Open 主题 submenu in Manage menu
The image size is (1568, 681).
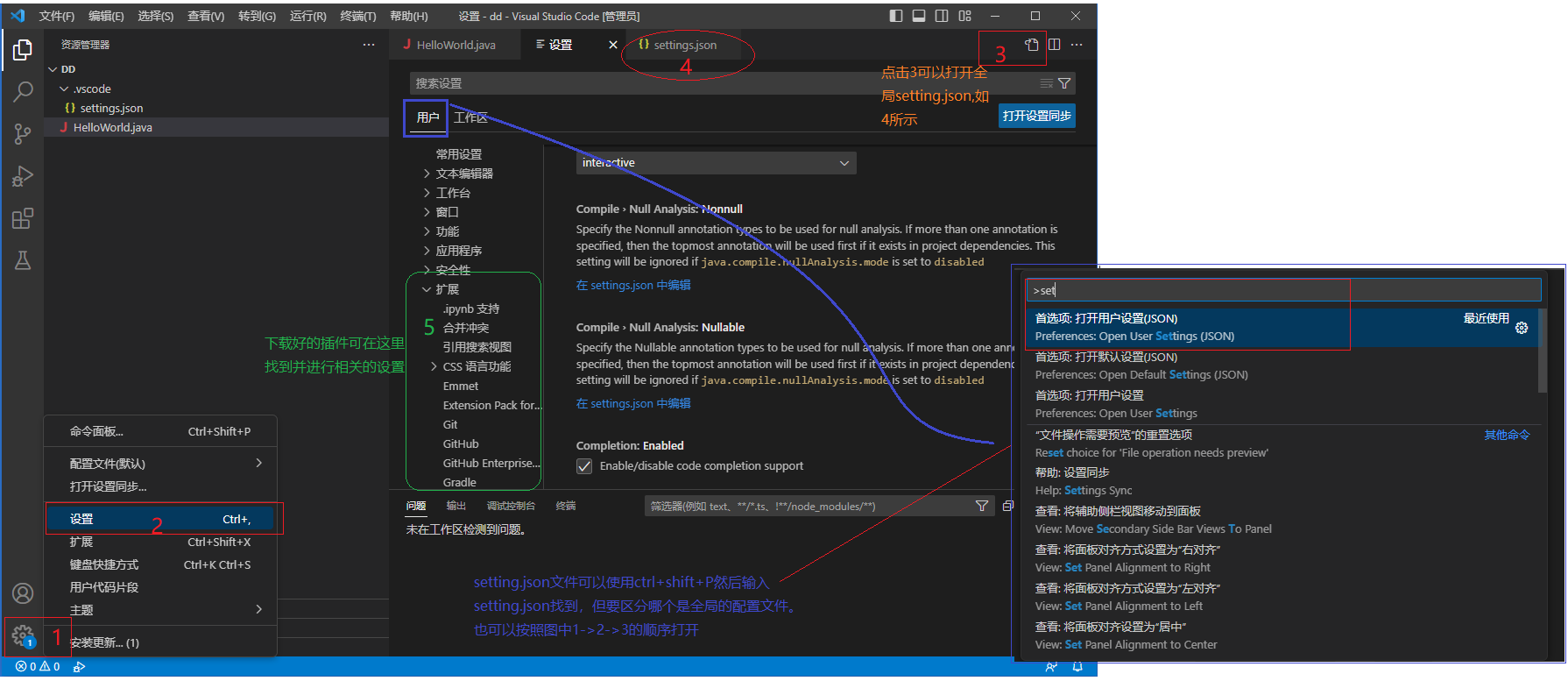[161, 609]
